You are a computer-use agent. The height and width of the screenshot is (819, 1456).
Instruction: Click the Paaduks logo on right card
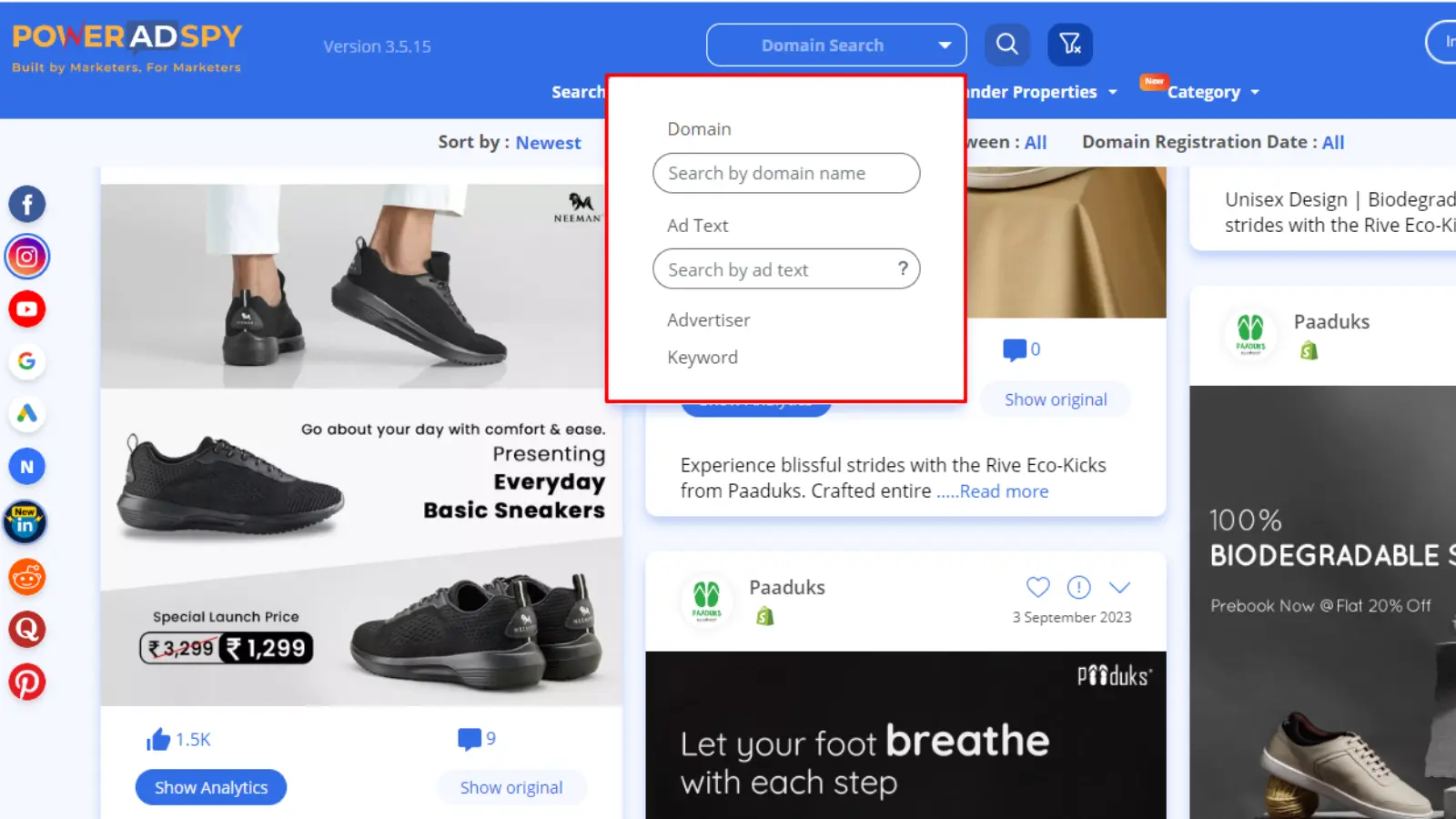click(x=1251, y=334)
